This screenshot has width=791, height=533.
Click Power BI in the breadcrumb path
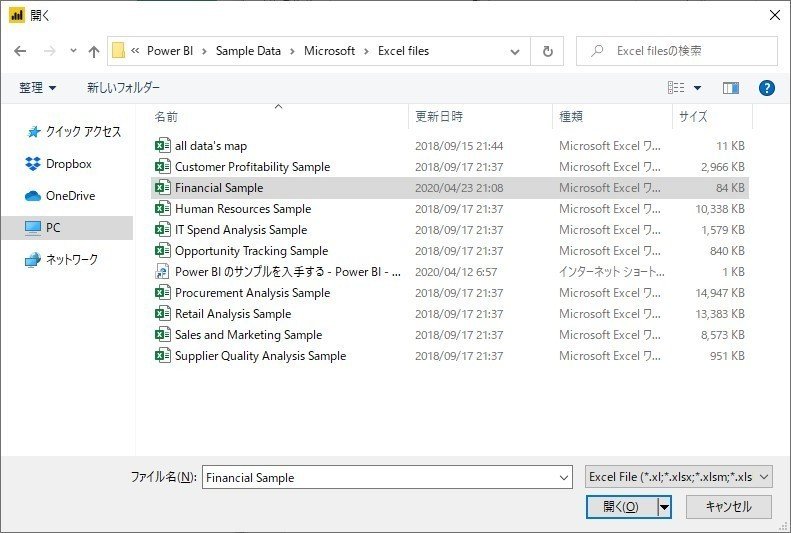170,51
